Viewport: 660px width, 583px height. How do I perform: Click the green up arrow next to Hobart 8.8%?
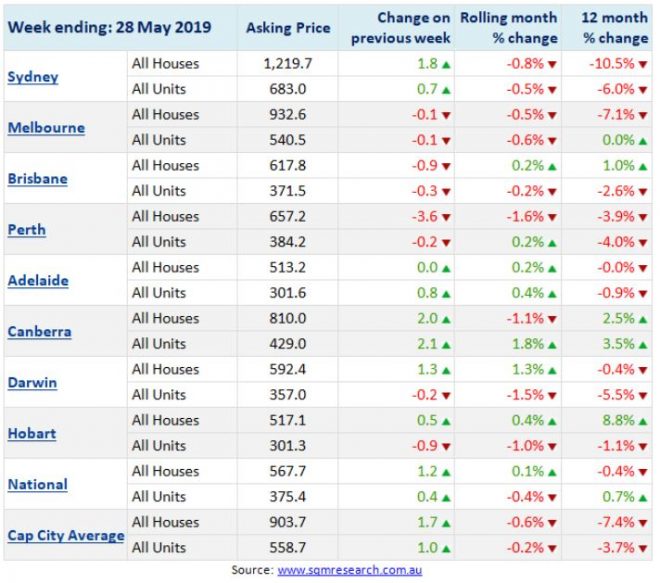(x=645, y=421)
